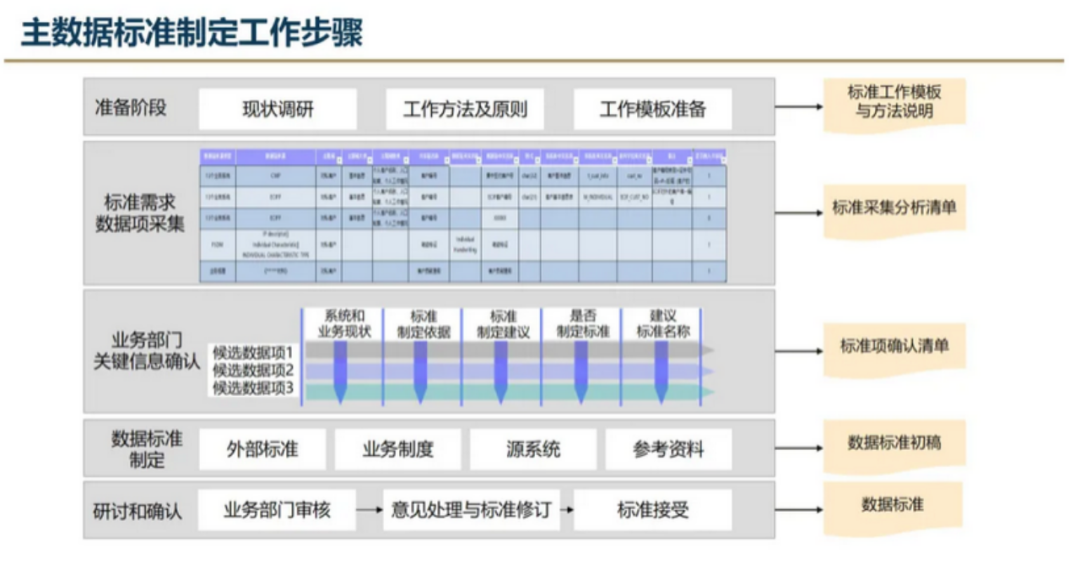Select the 工作方法及原则 box
The width and height of the screenshot is (1080, 564).
coord(465,109)
